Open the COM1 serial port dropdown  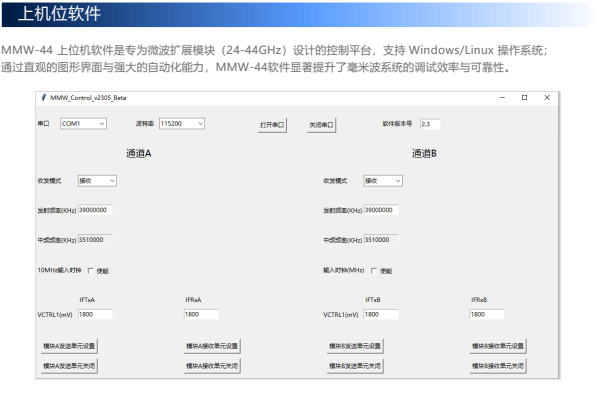pos(83,124)
